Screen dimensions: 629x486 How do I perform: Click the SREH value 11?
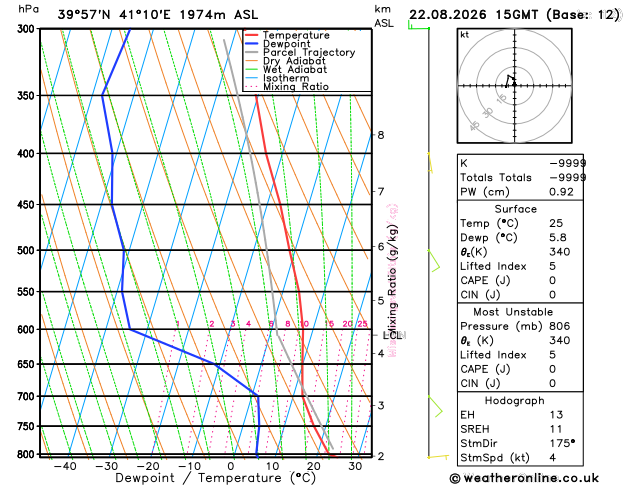556,429
